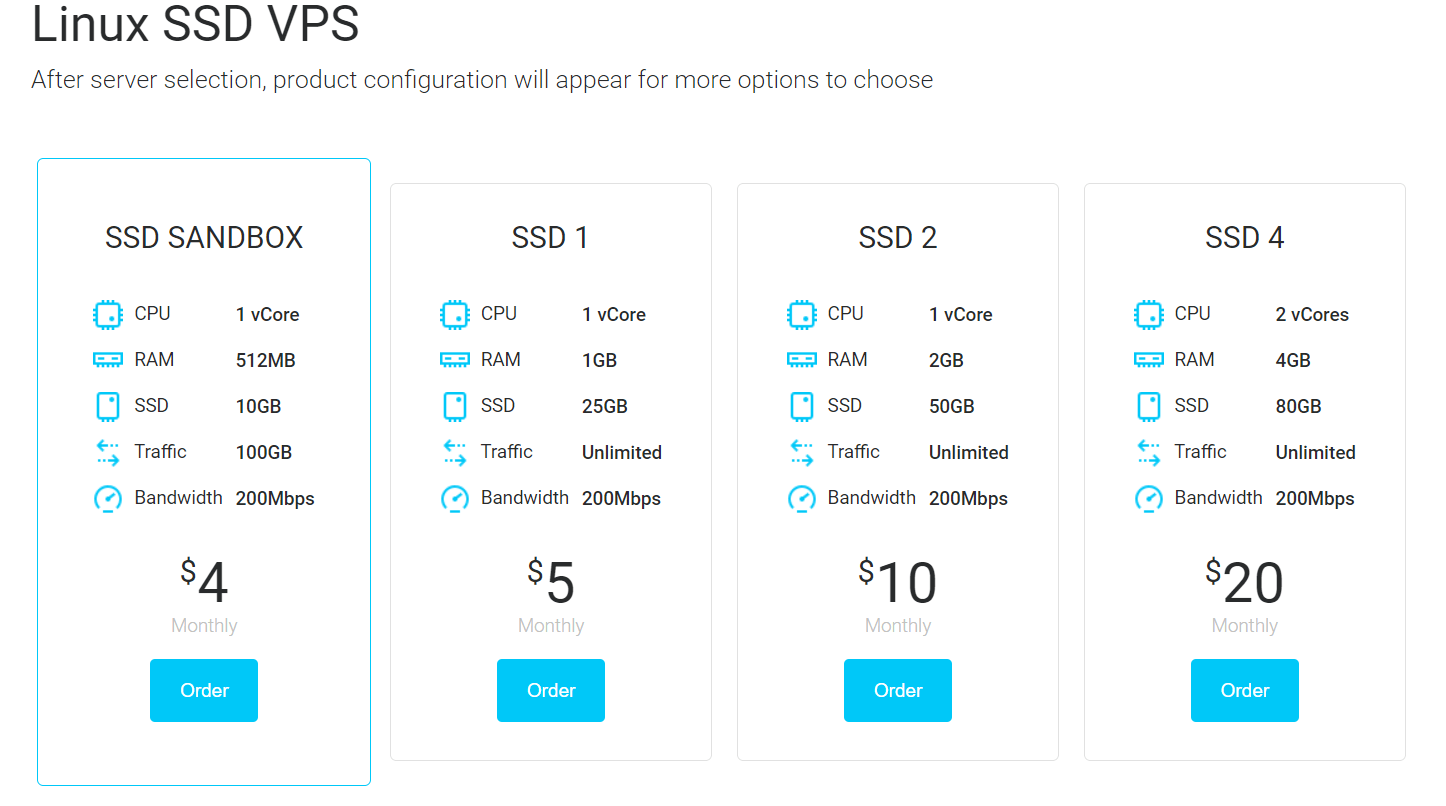Order the SSD SANDBOX plan
1446x806 pixels.
tap(204, 690)
